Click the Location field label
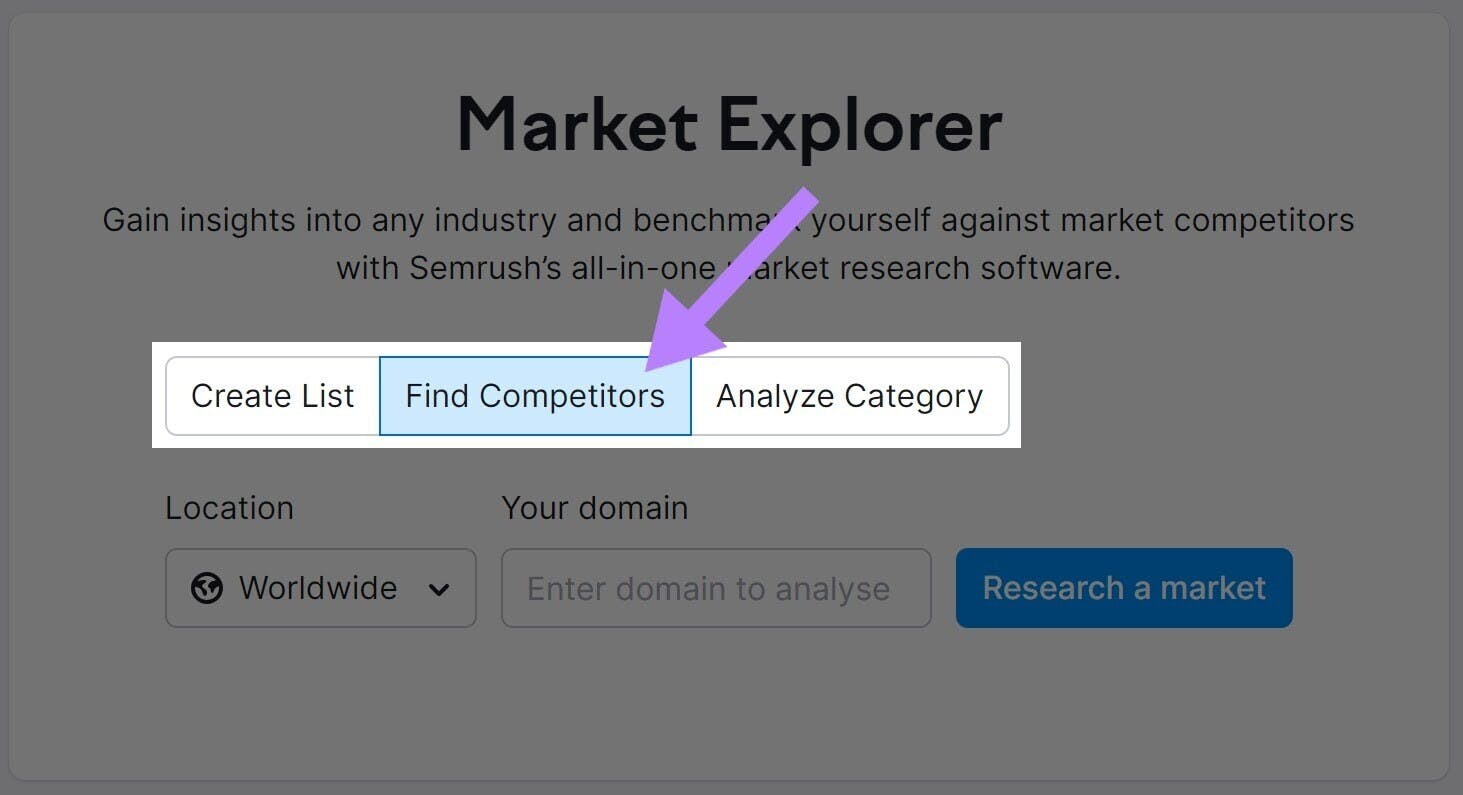This screenshot has width=1463, height=795. pyautogui.click(x=229, y=508)
